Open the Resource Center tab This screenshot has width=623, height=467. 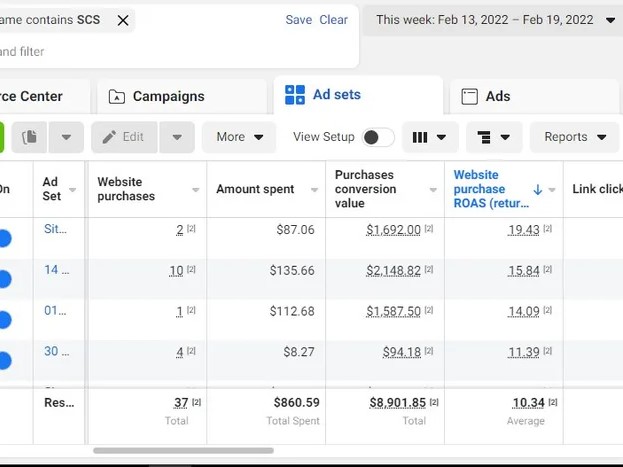point(44,96)
